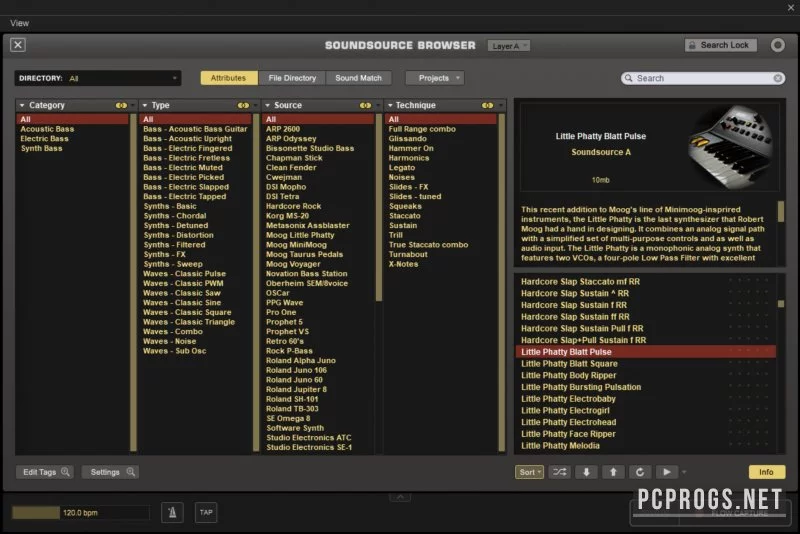The height and width of the screenshot is (534, 800).
Task: Click the Source column scrollbar
Action: click(x=379, y=208)
